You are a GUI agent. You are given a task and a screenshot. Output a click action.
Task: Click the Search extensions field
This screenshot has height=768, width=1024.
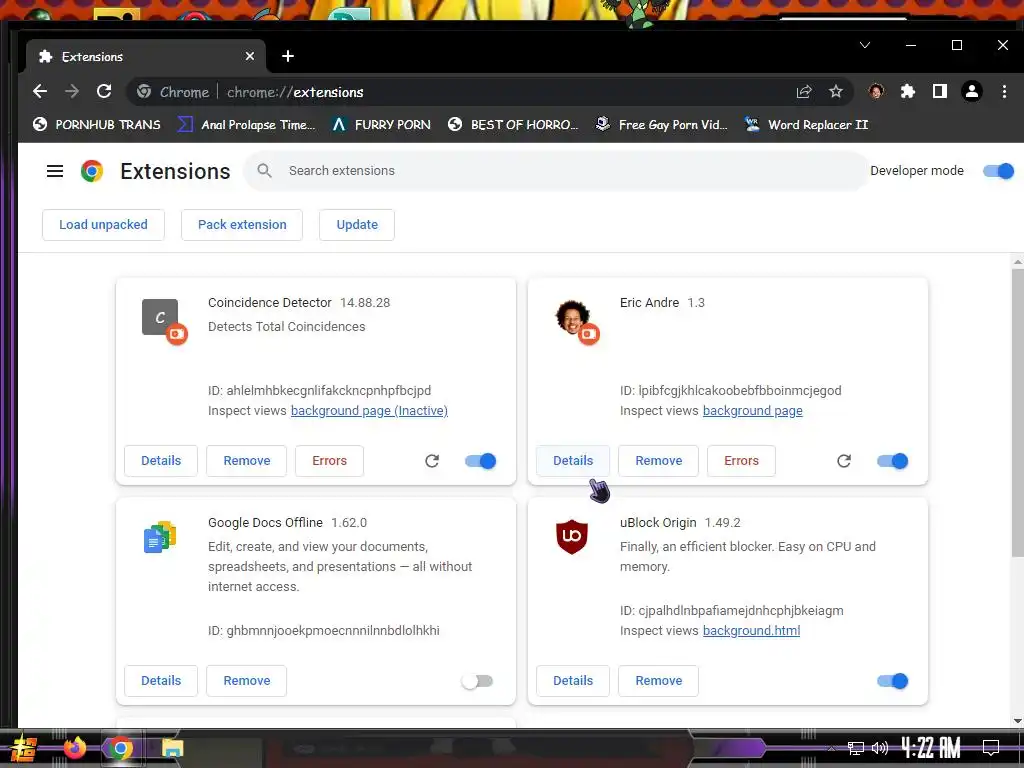[x=555, y=171]
